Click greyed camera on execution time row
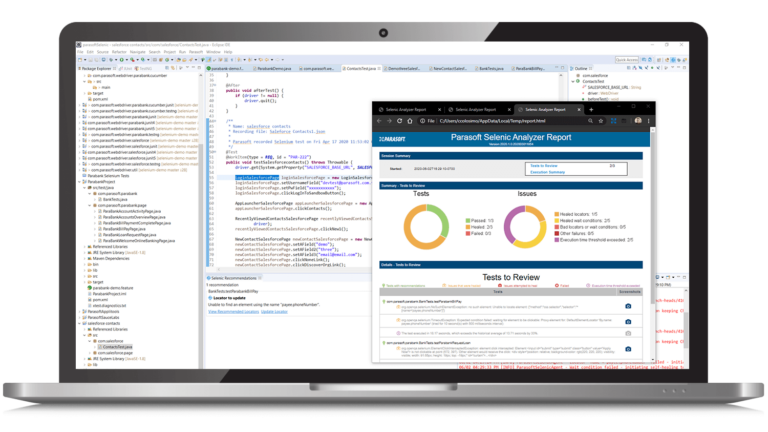 628,333
